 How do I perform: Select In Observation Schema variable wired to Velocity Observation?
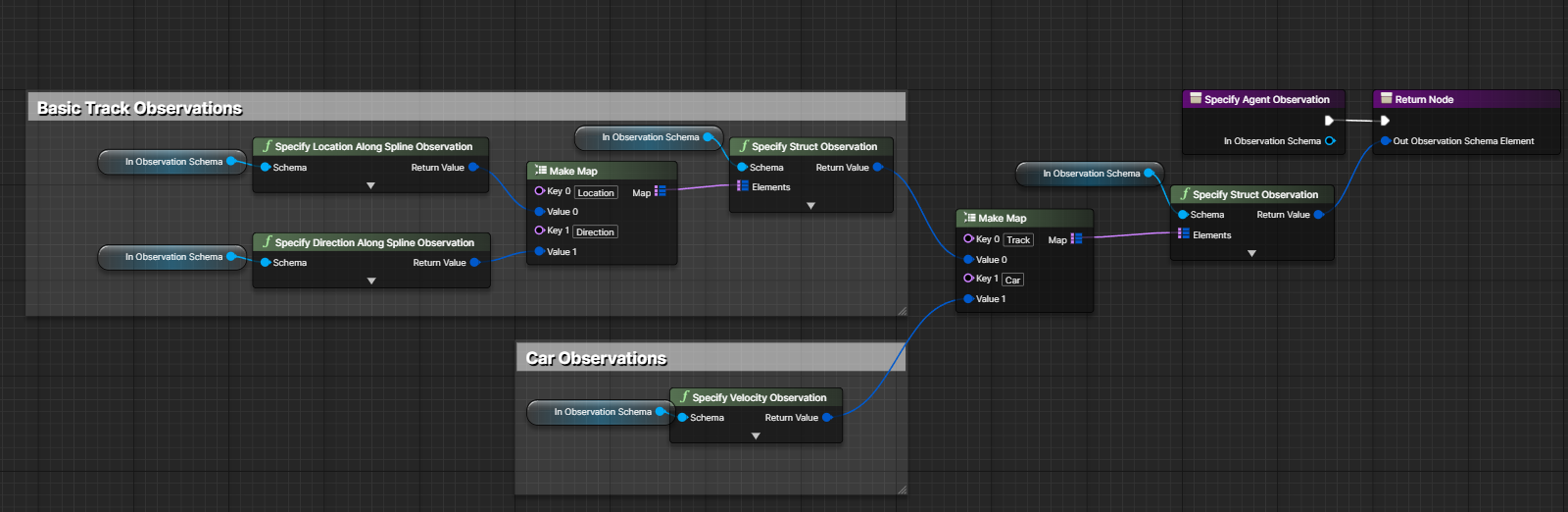601,412
